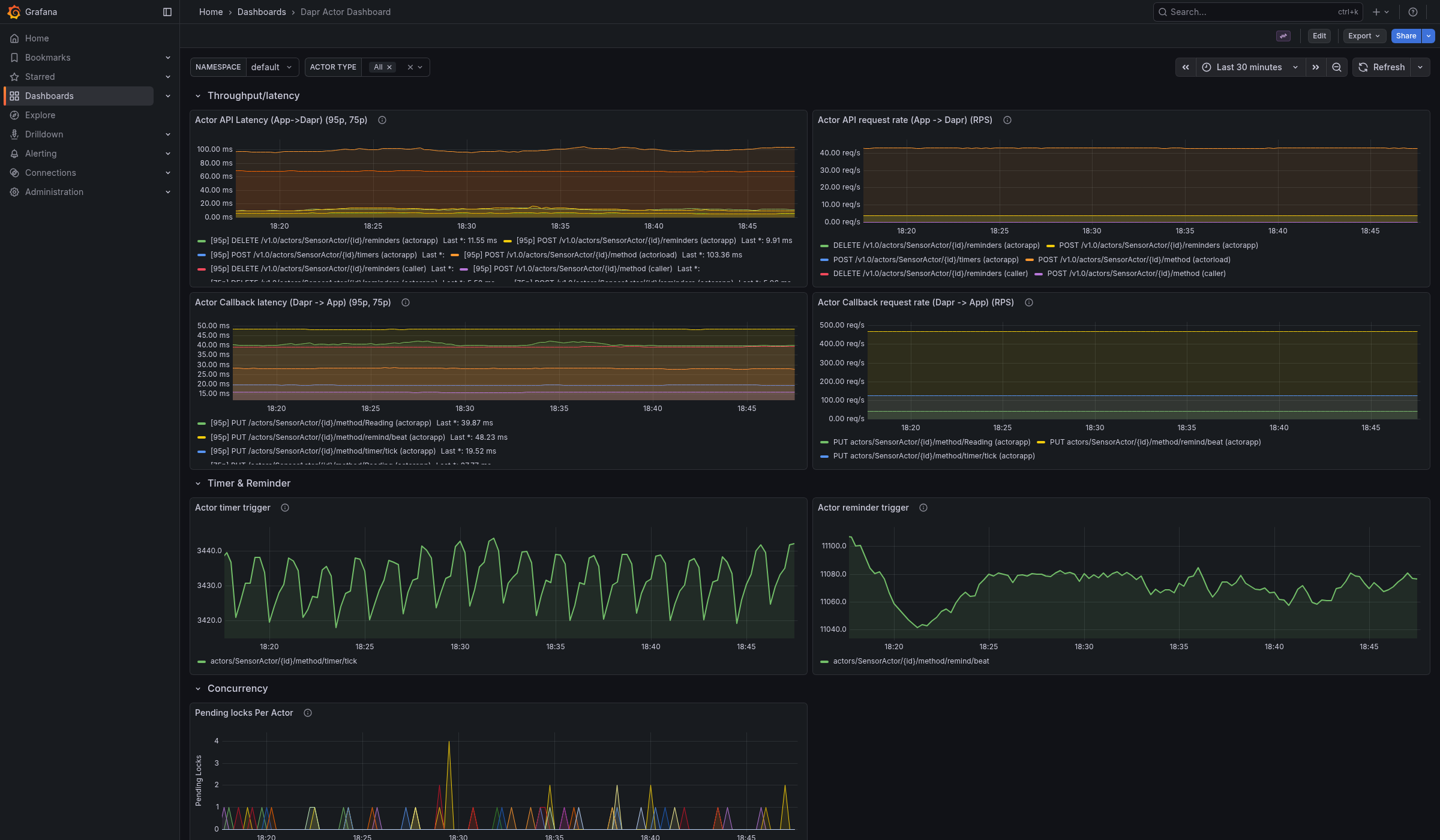Screen dimensions: 1440x840
Task: Open the Export dropdown
Action: (x=1364, y=36)
